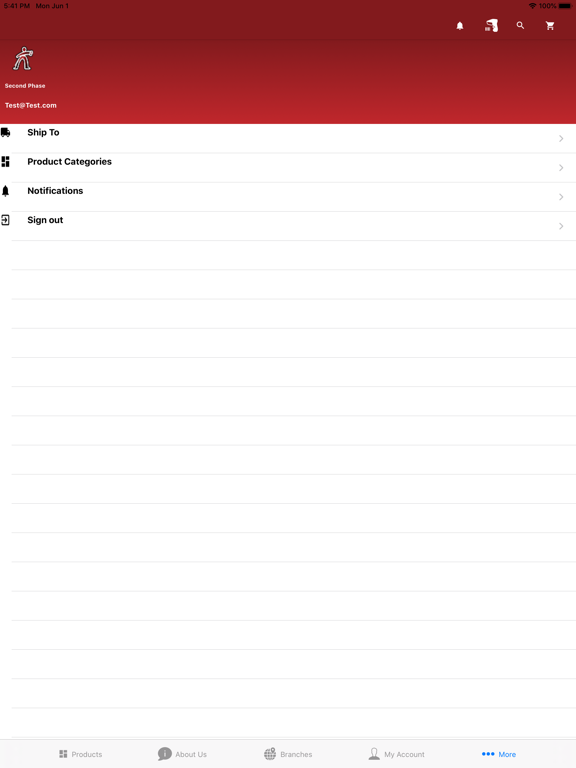Expand Ship To row chevron

(561, 139)
